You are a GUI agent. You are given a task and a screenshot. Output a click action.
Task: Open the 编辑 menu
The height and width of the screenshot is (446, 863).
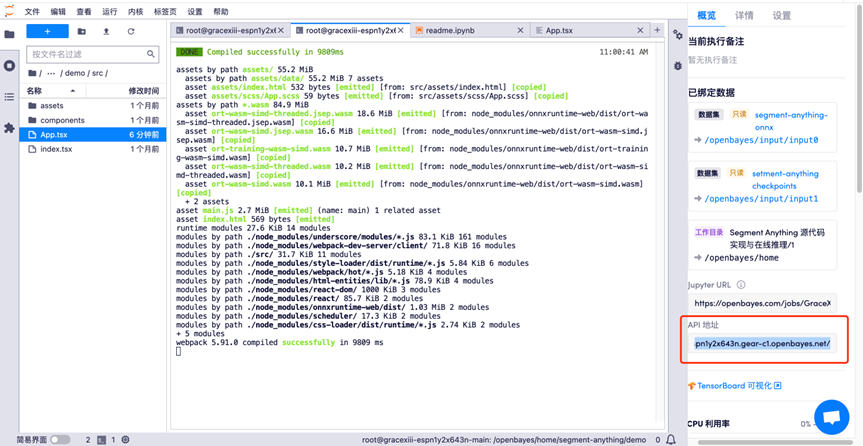(58, 12)
